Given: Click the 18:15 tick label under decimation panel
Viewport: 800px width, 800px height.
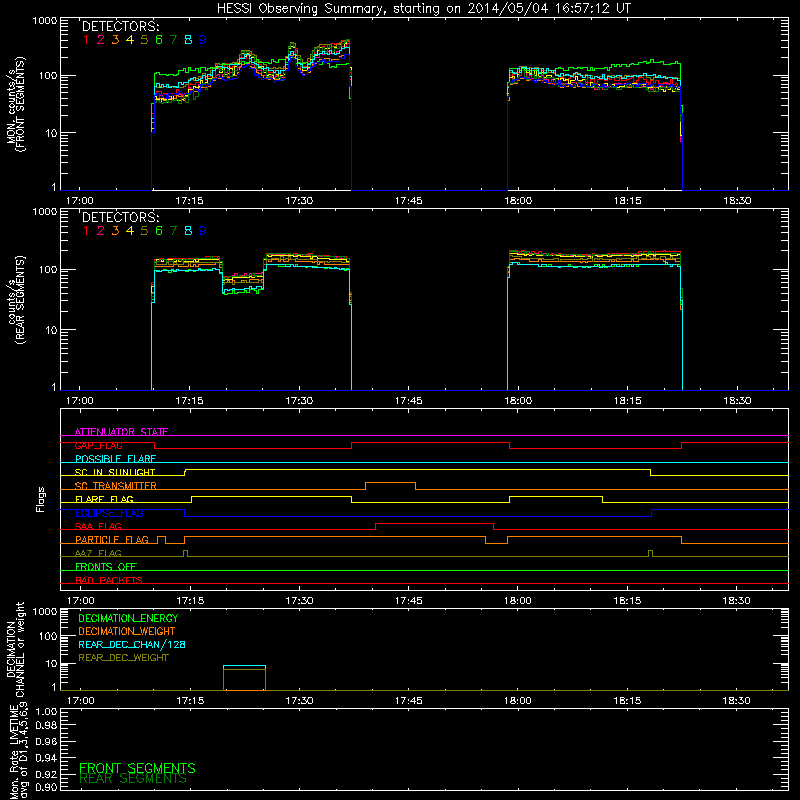Looking at the screenshot, I should (x=628, y=701).
